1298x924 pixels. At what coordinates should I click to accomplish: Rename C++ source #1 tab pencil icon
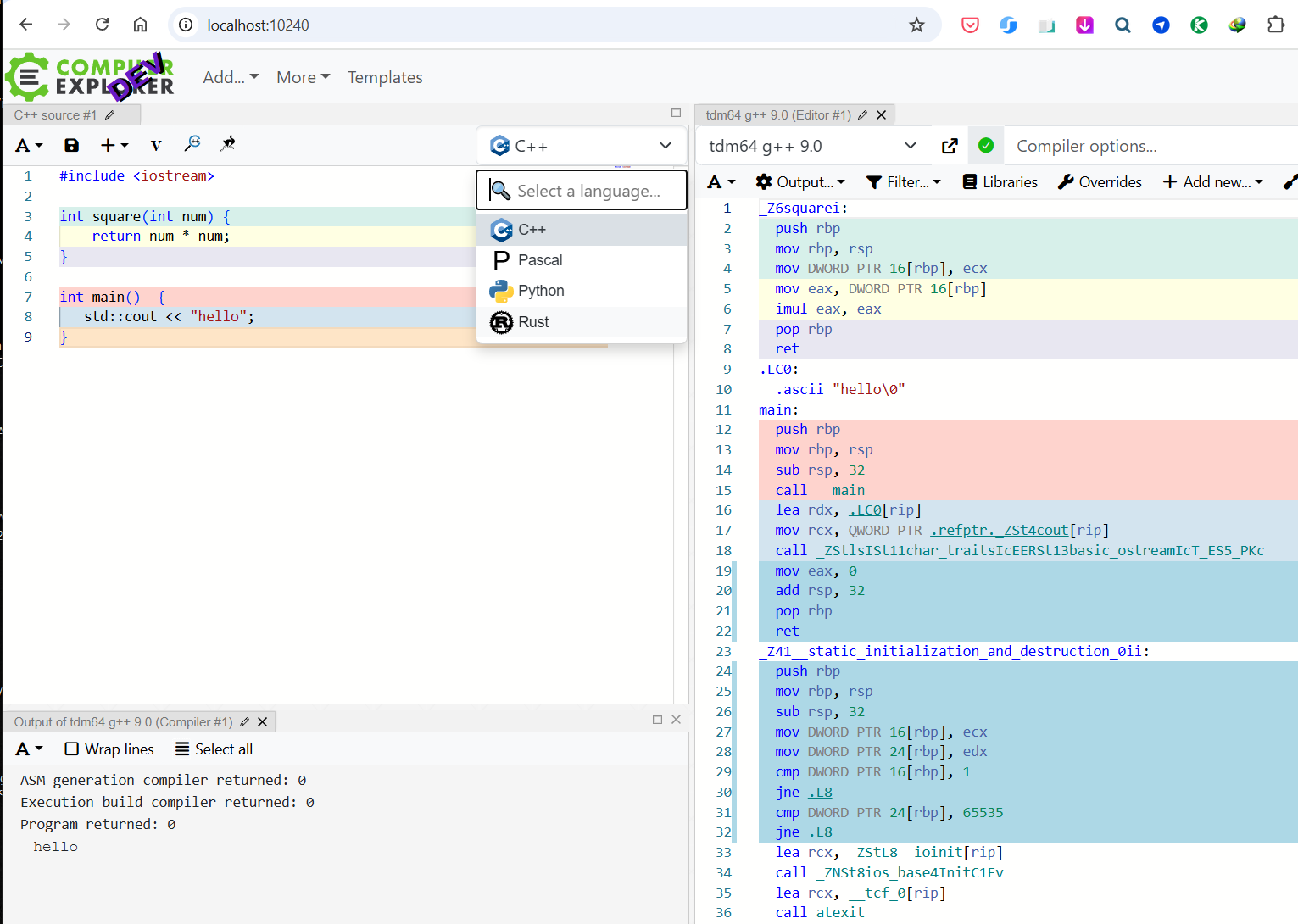point(110,115)
